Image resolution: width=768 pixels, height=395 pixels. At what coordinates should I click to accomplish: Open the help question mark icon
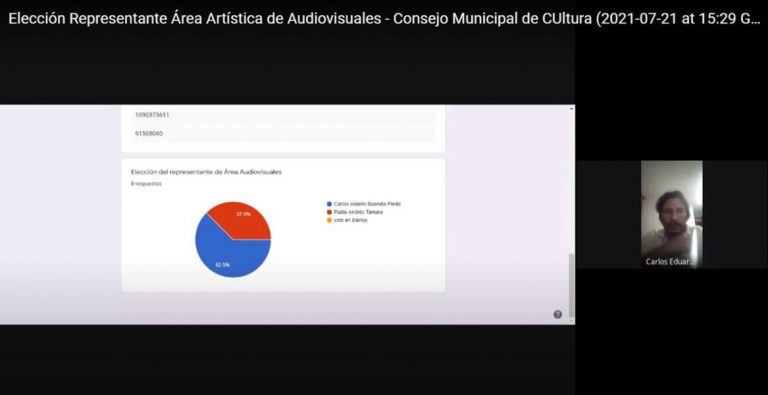(x=557, y=315)
